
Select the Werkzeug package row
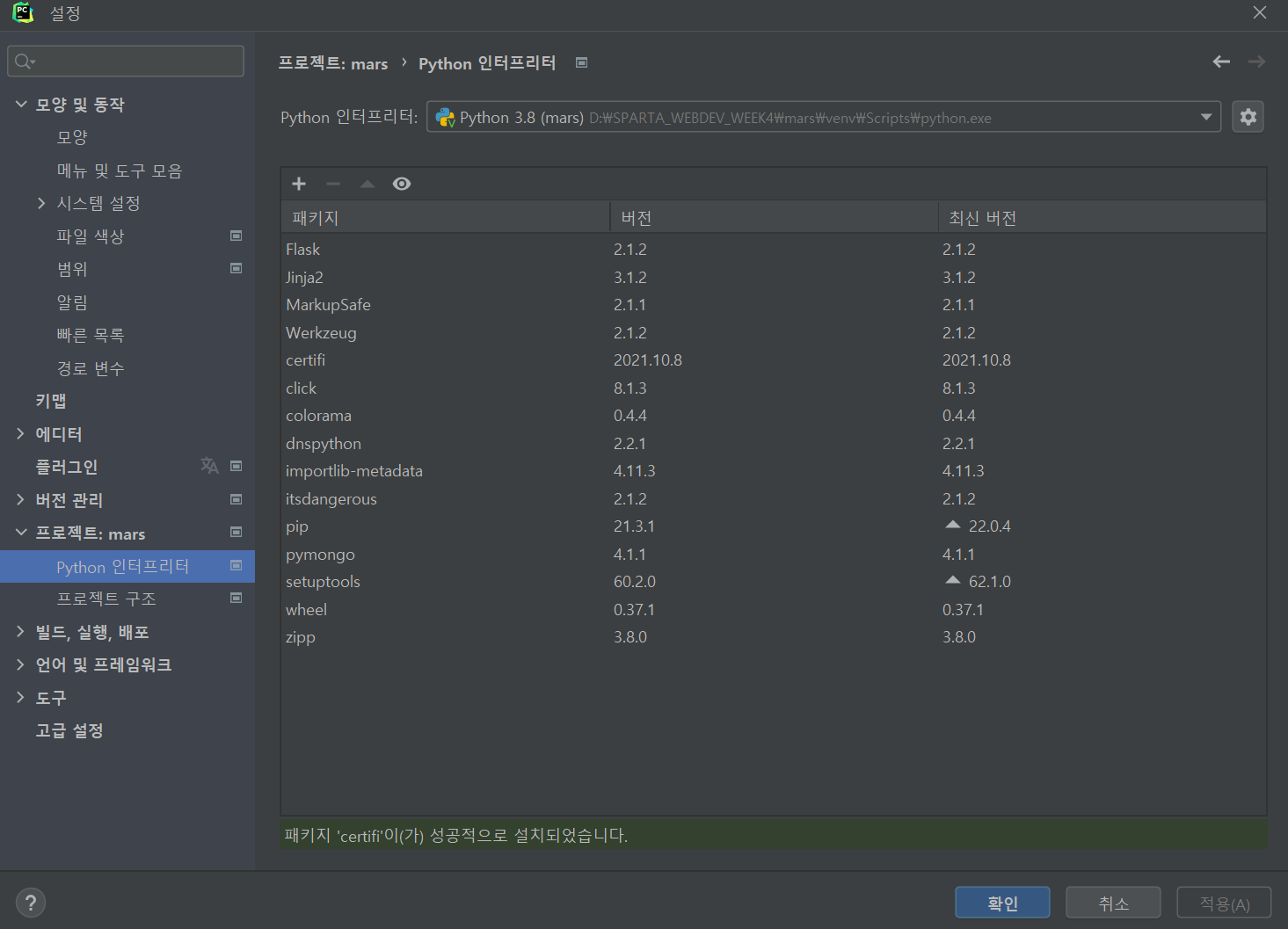pos(774,332)
